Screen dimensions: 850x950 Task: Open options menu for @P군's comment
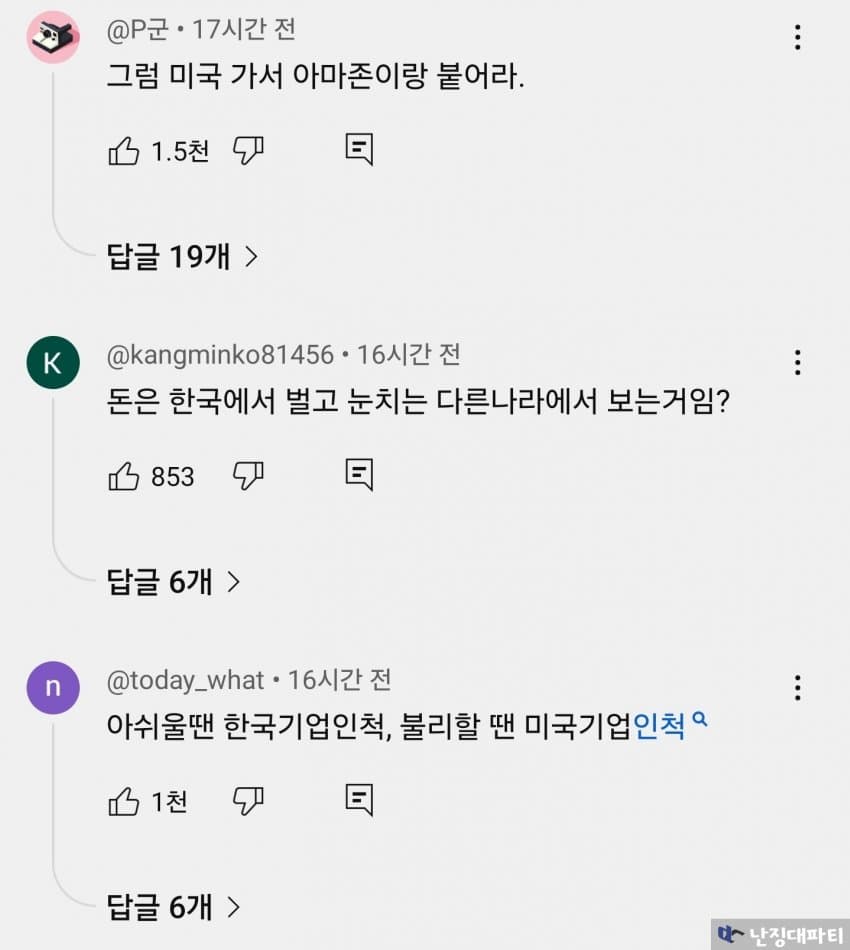(797, 38)
